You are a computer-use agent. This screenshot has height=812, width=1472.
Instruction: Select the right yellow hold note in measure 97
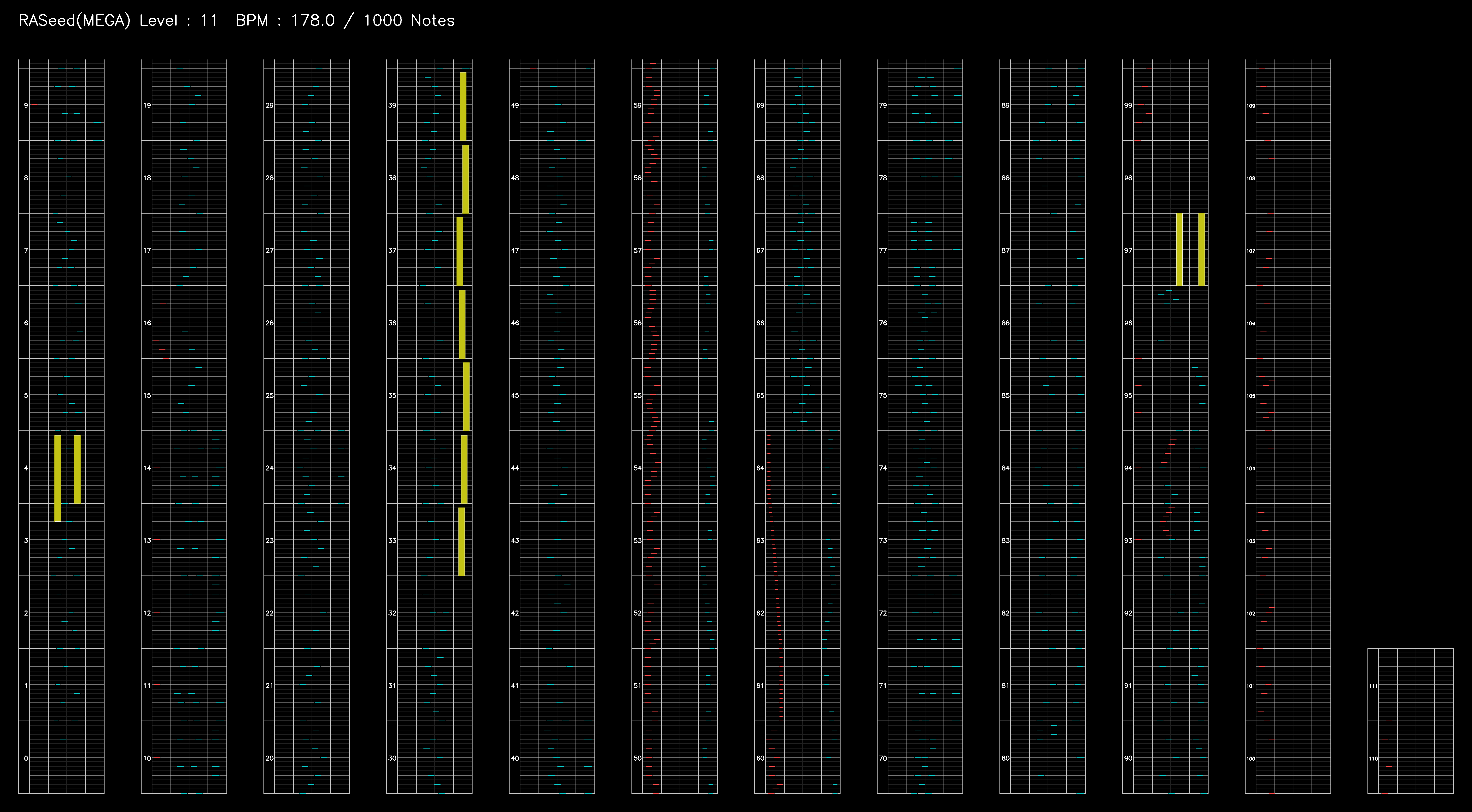click(1201, 249)
